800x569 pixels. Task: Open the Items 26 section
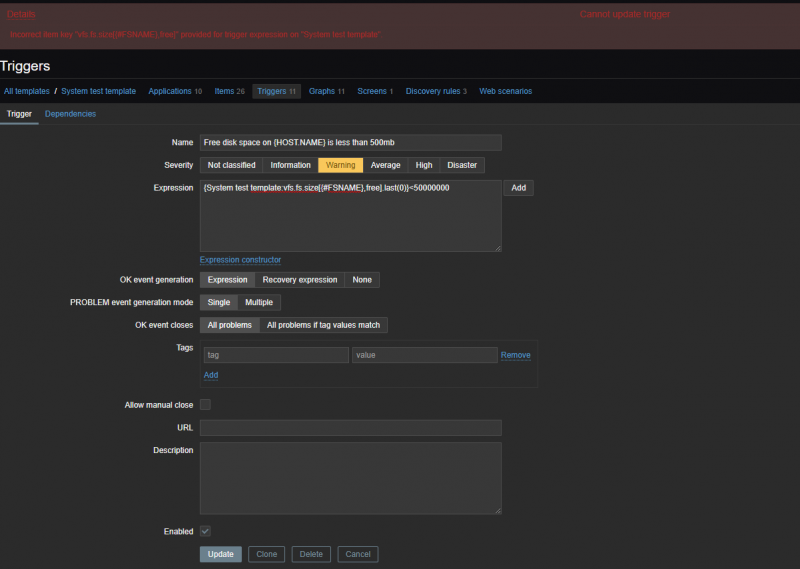point(229,91)
